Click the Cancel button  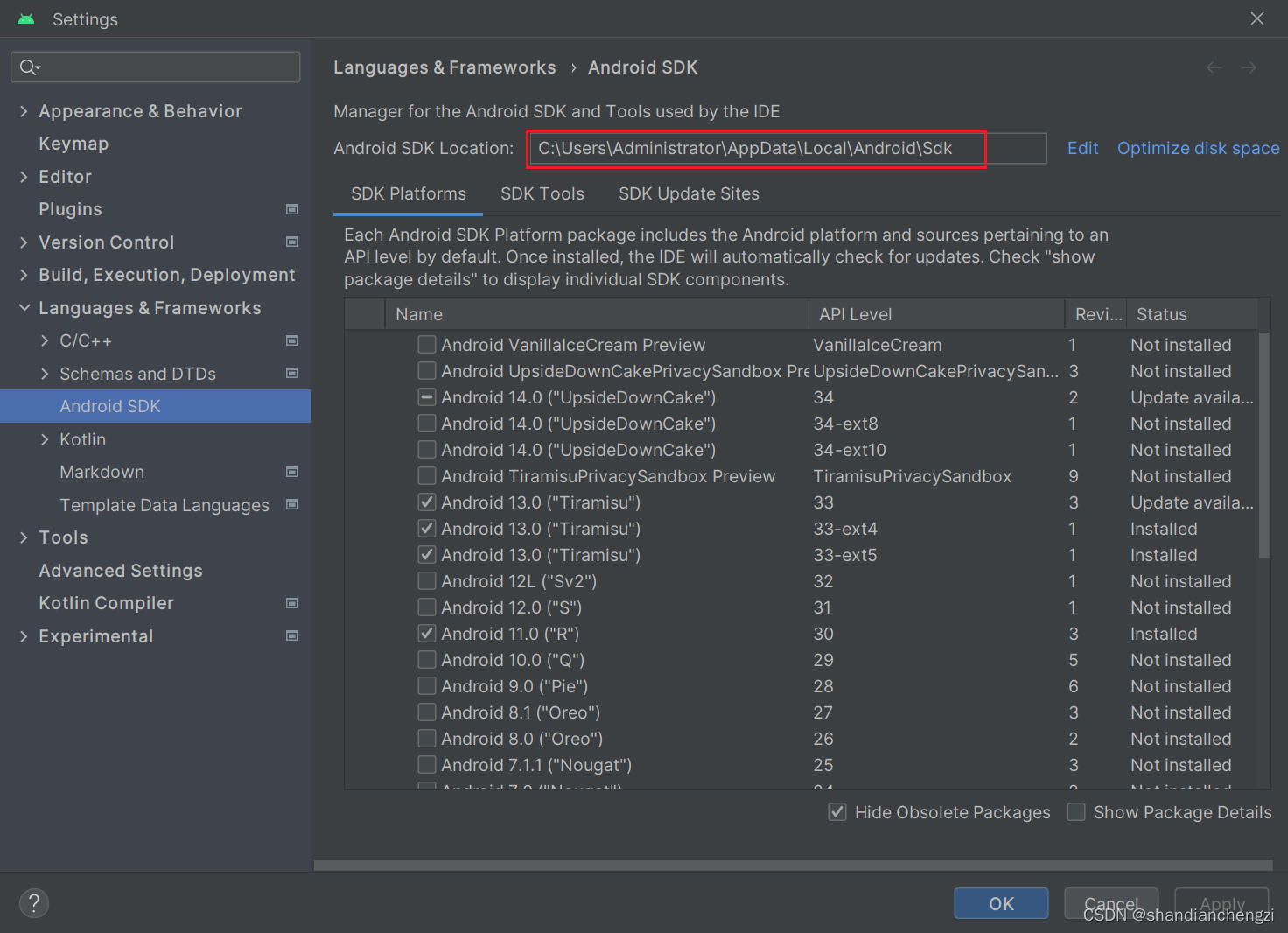pos(1111,903)
